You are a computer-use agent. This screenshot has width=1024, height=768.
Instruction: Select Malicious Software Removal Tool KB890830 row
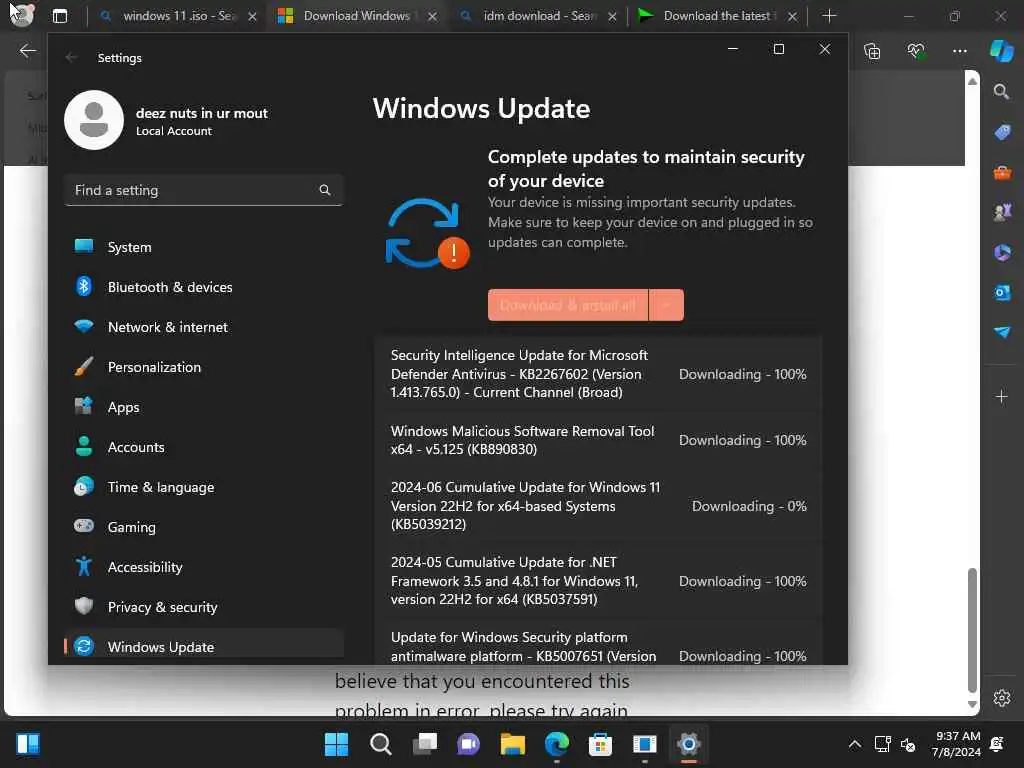tap(598, 440)
